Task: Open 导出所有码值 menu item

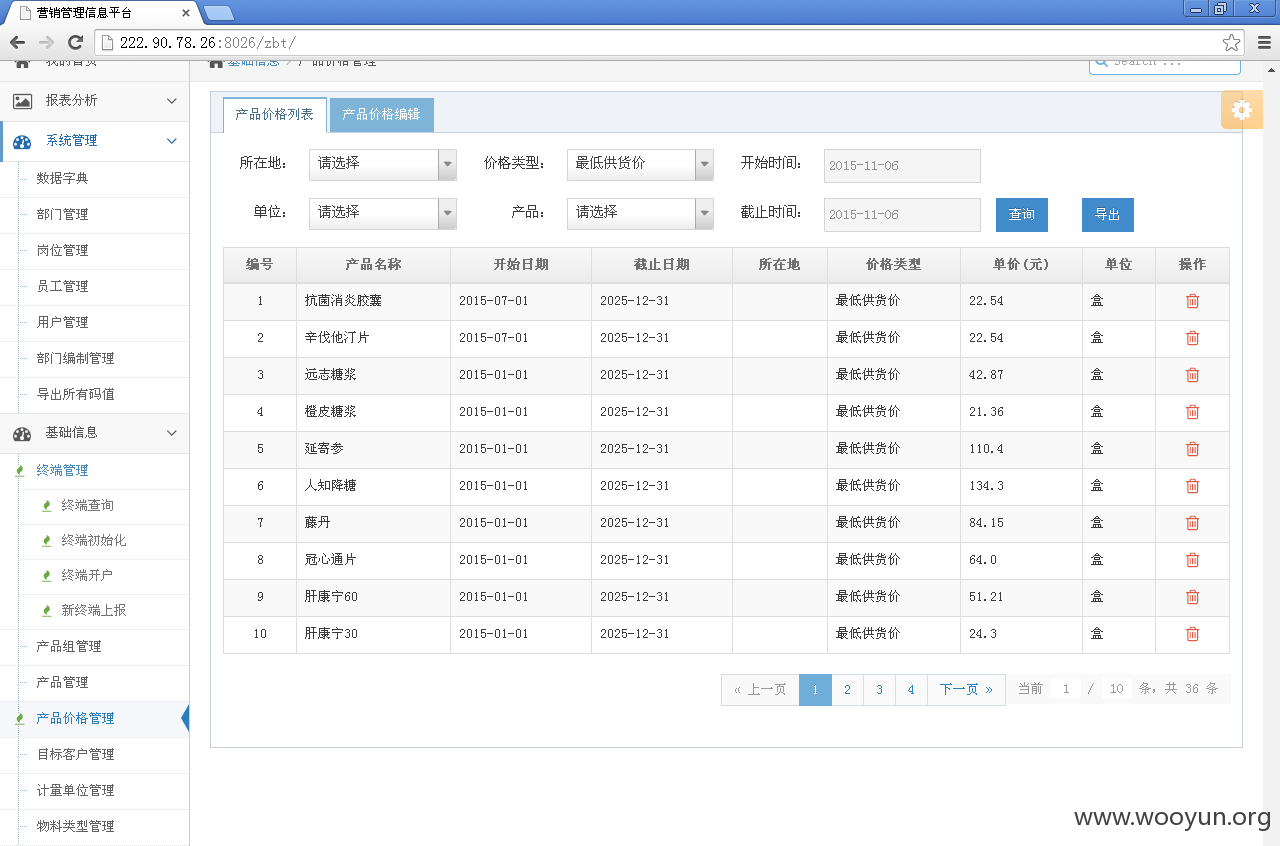Action: click(75, 394)
